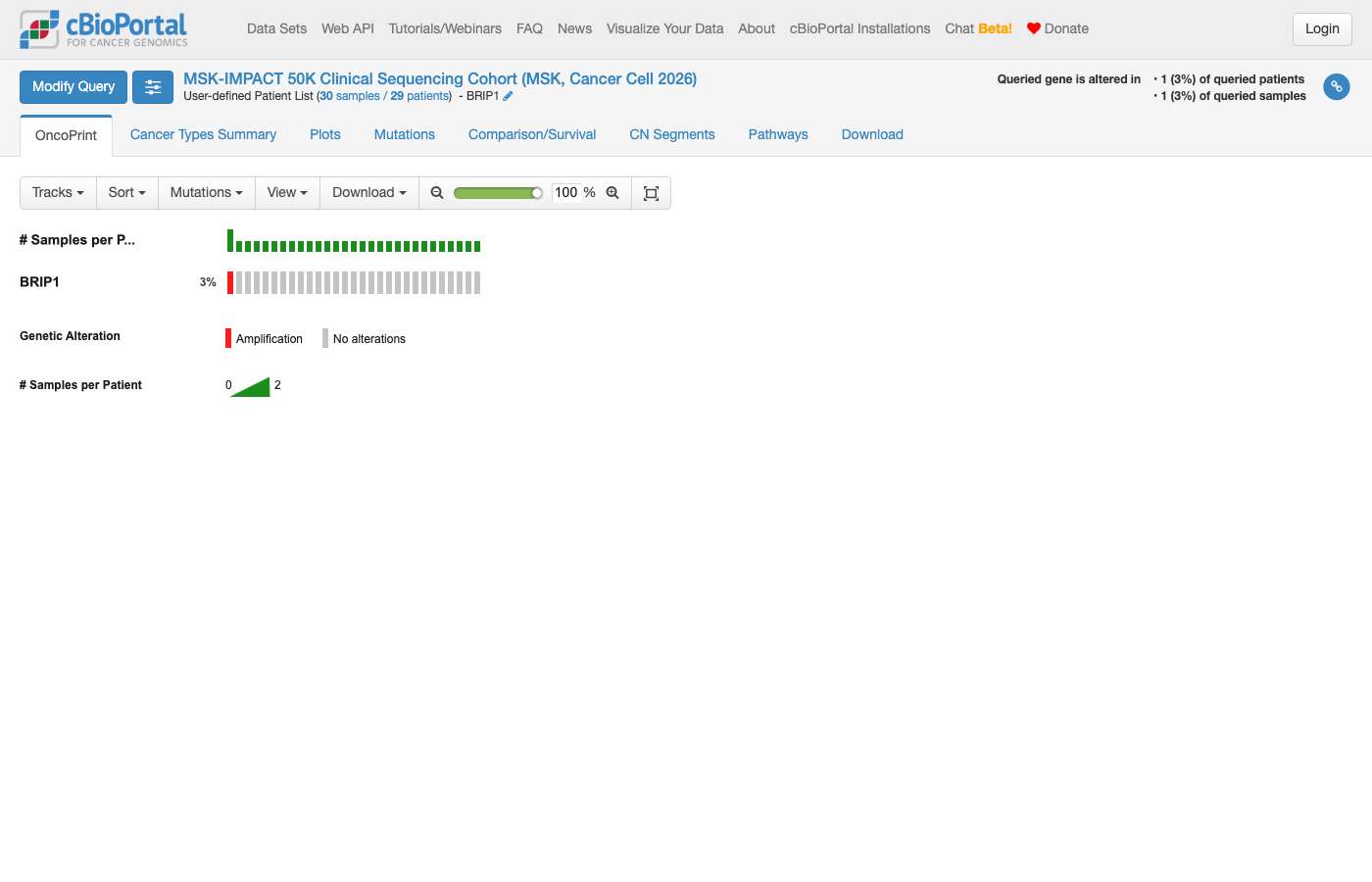The width and height of the screenshot is (1372, 882).
Task: Click the Modify Query button
Action: (x=73, y=87)
